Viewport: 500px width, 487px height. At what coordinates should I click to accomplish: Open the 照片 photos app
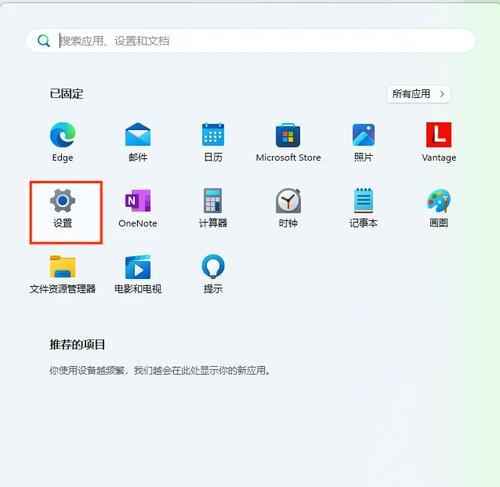(x=363, y=142)
